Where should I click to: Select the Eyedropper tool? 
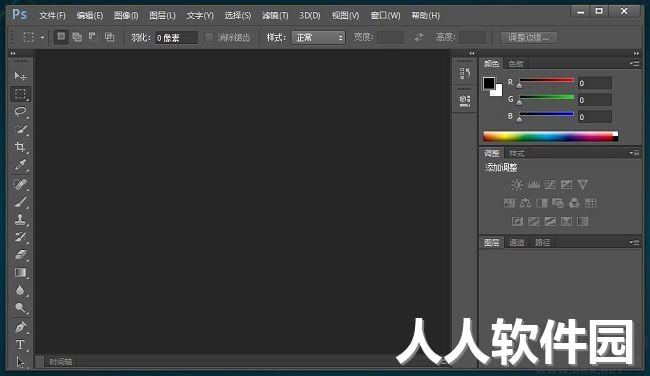pos(20,165)
